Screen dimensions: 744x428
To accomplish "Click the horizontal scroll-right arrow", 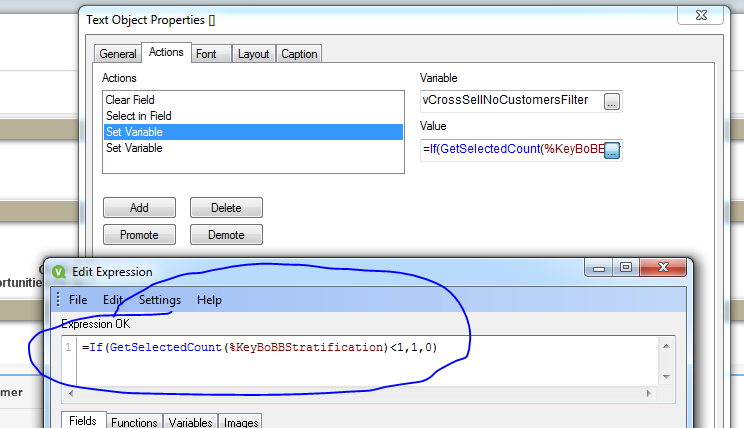I will [x=649, y=393].
